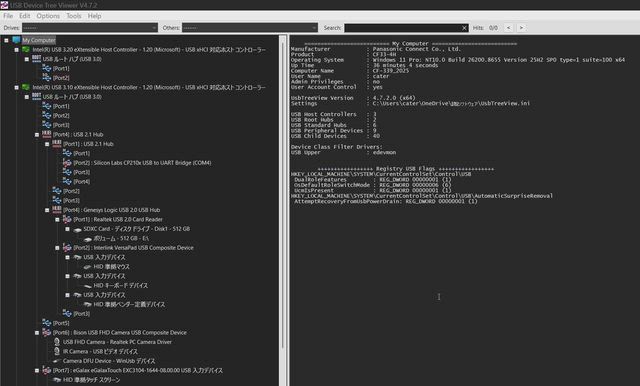
Task: Open the Others dropdown
Action: [x=250, y=28]
